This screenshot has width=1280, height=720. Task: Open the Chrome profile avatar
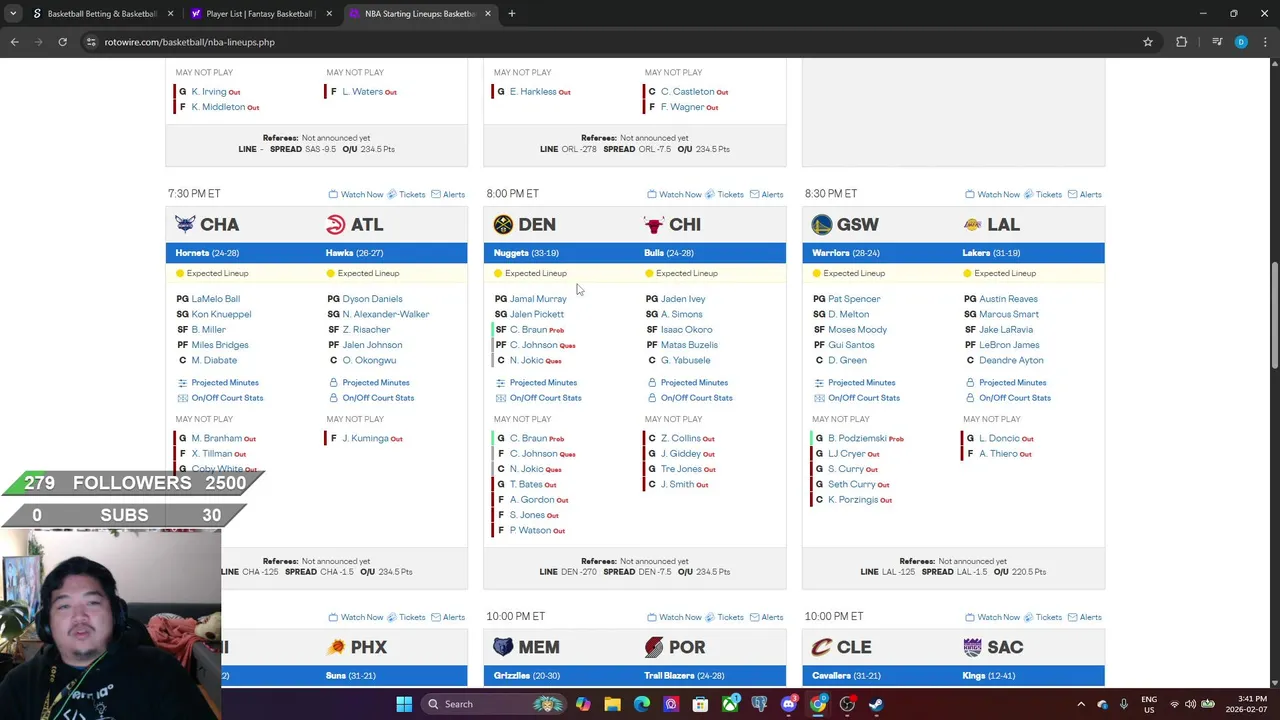[x=1241, y=42]
